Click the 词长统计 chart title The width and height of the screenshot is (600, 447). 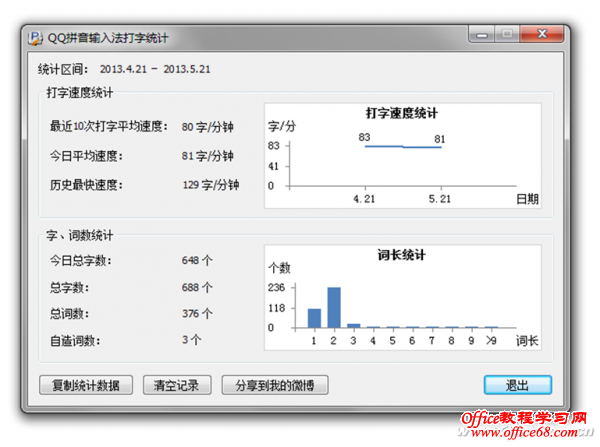pyautogui.click(x=401, y=255)
